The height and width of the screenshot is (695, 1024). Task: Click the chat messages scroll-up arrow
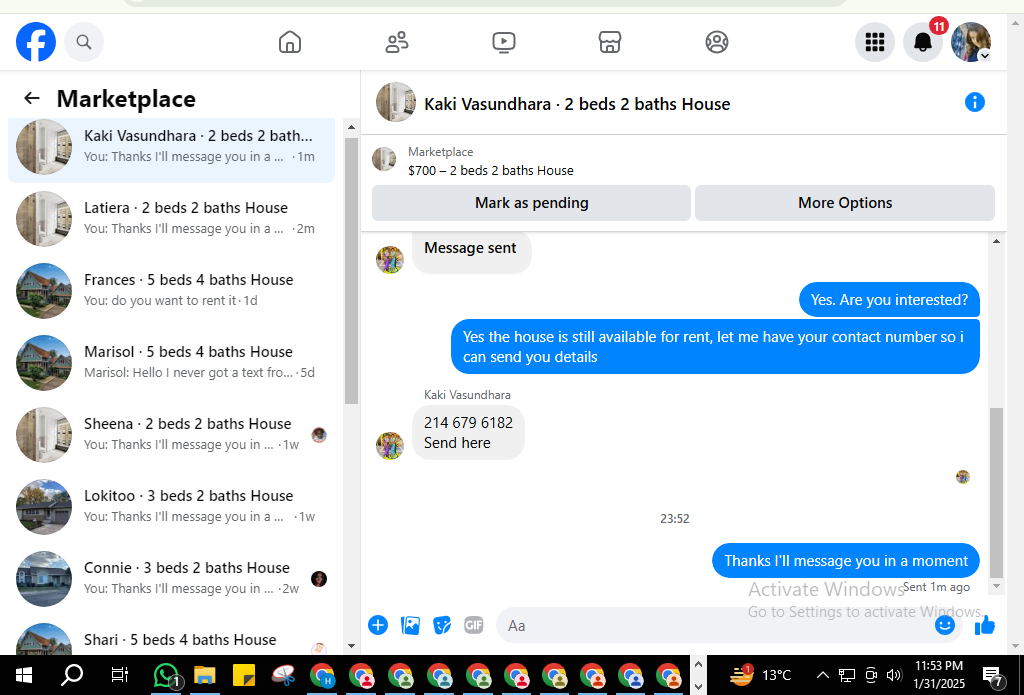pos(996,241)
